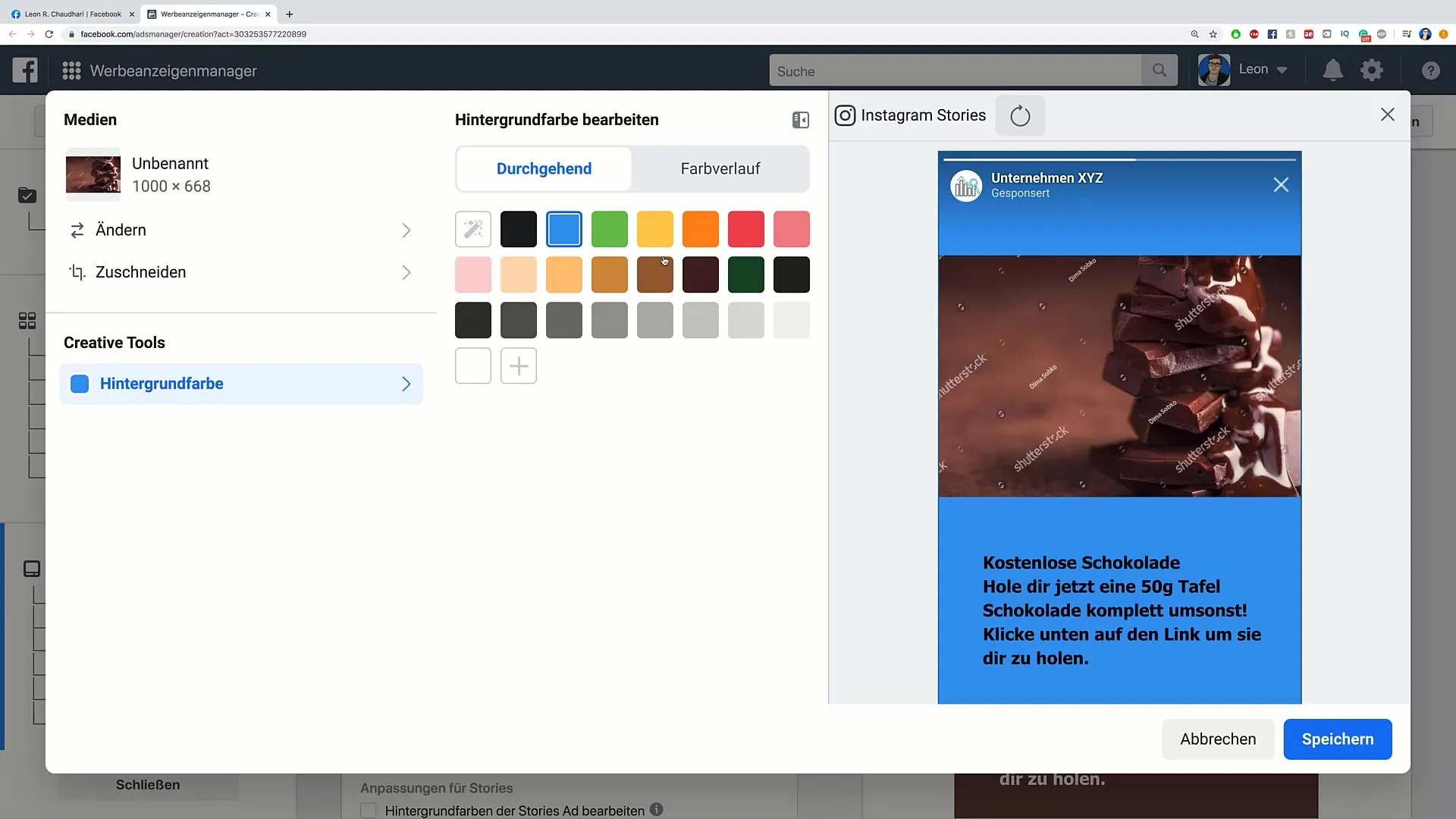Switch to the Farbverlauf tab
This screenshot has height=819, width=1456.
click(720, 168)
